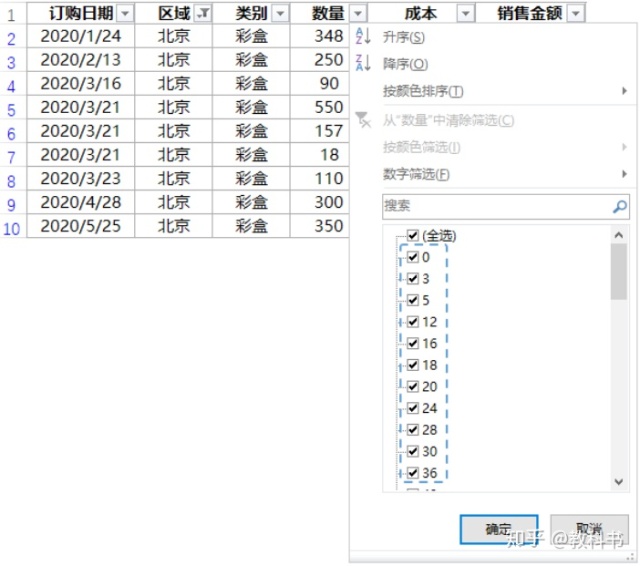Open the 订购日期 column filter dropdown
The width and height of the screenshot is (640, 566).
click(x=125, y=14)
